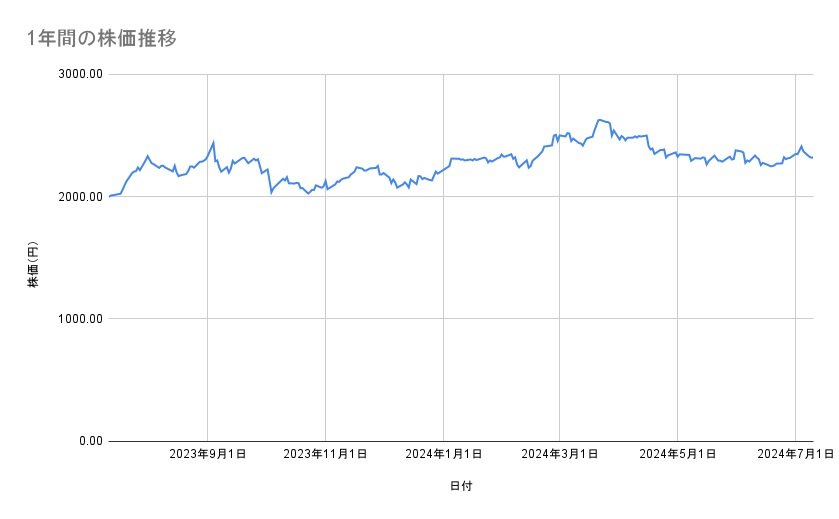This screenshot has height=519, width=839.
Task: Click the leftmost starting point of the line
Action: point(109,196)
